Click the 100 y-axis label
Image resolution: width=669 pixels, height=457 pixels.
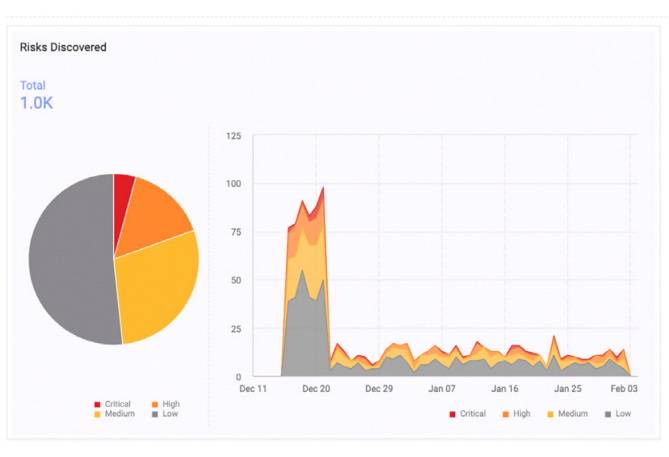point(233,184)
